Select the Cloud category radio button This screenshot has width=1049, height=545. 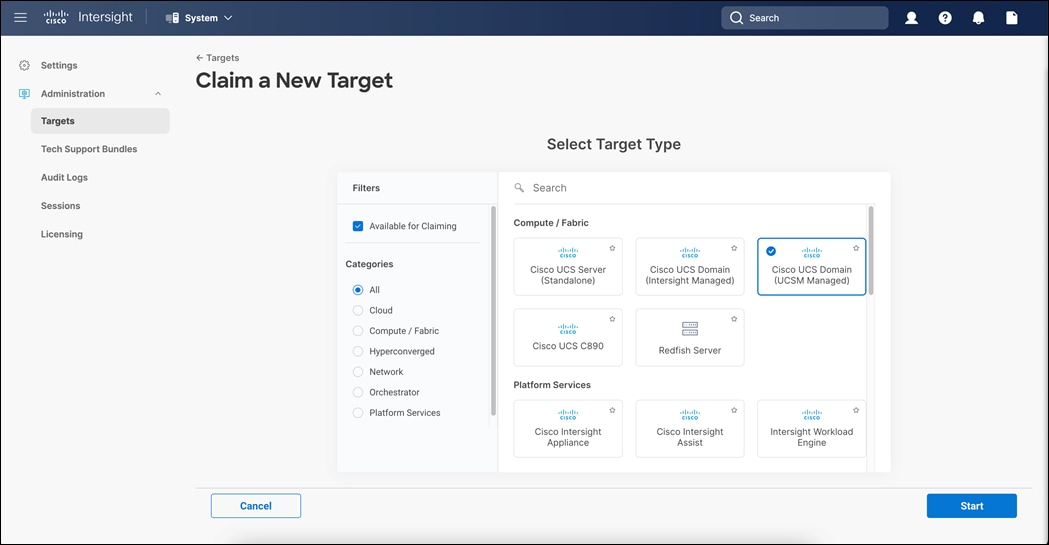358,310
